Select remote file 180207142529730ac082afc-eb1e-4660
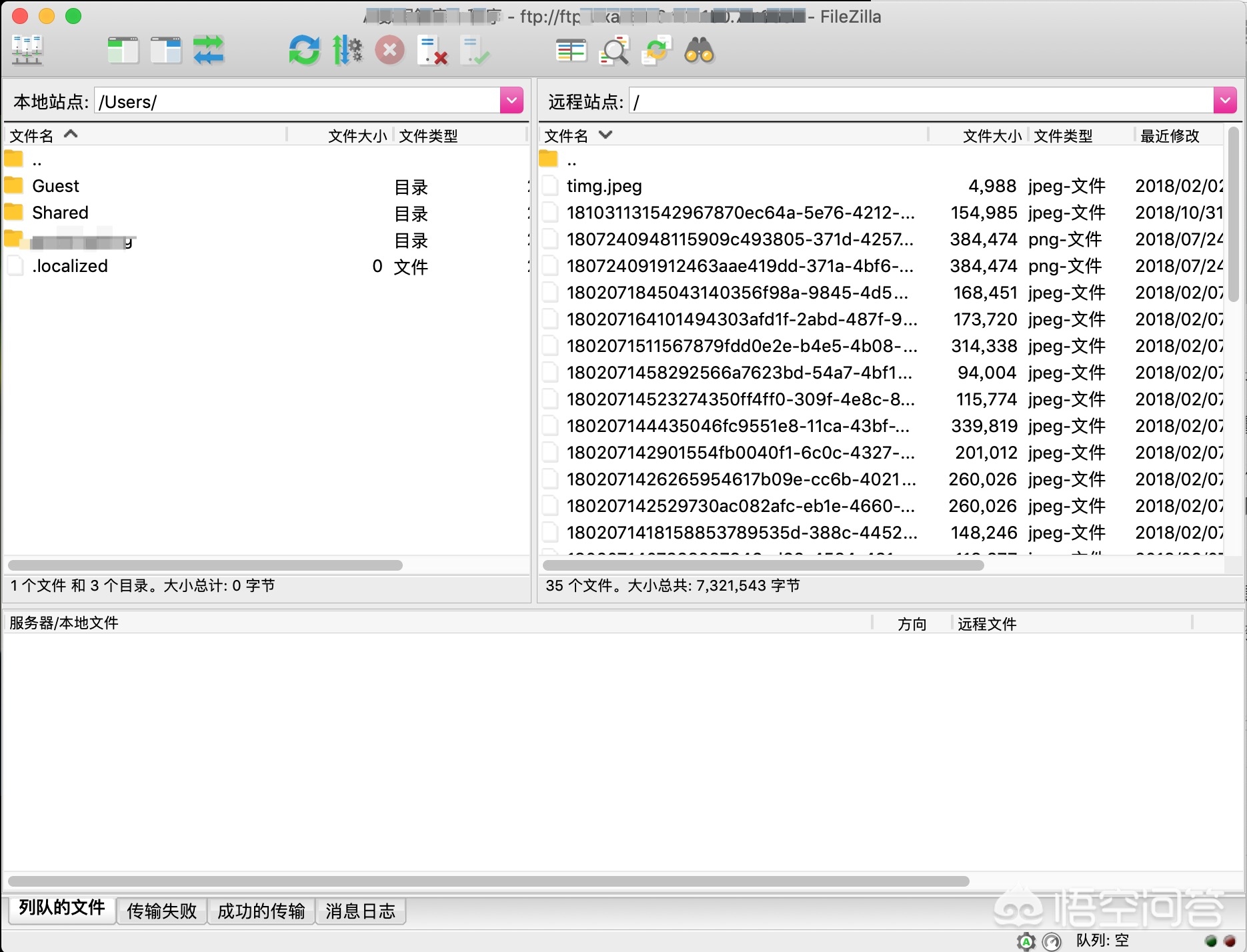Image resolution: width=1247 pixels, height=952 pixels. click(x=881, y=506)
